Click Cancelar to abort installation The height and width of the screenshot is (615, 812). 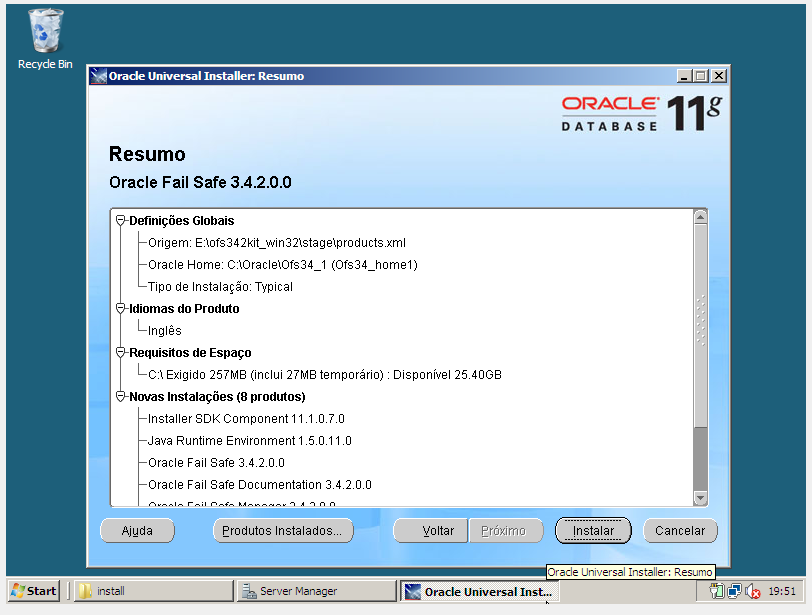tap(680, 530)
